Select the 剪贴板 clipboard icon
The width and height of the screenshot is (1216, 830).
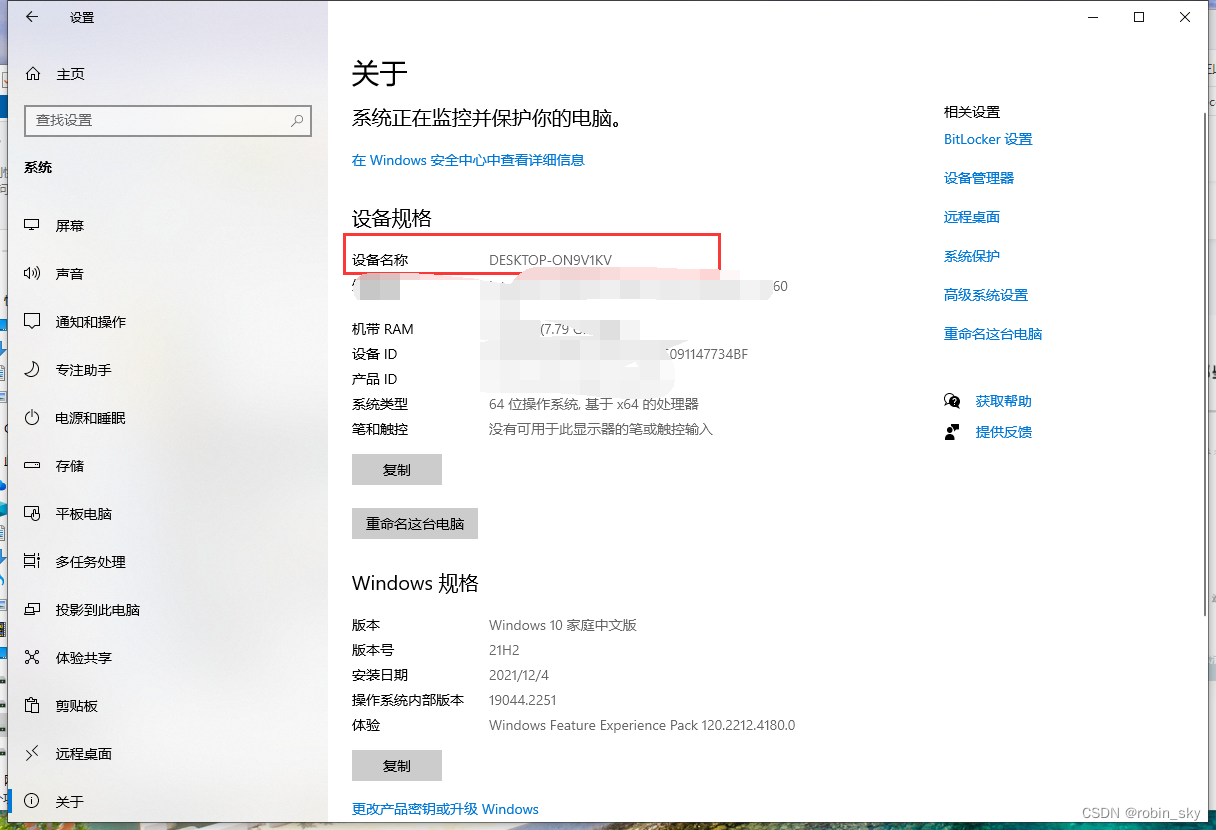tap(33, 706)
